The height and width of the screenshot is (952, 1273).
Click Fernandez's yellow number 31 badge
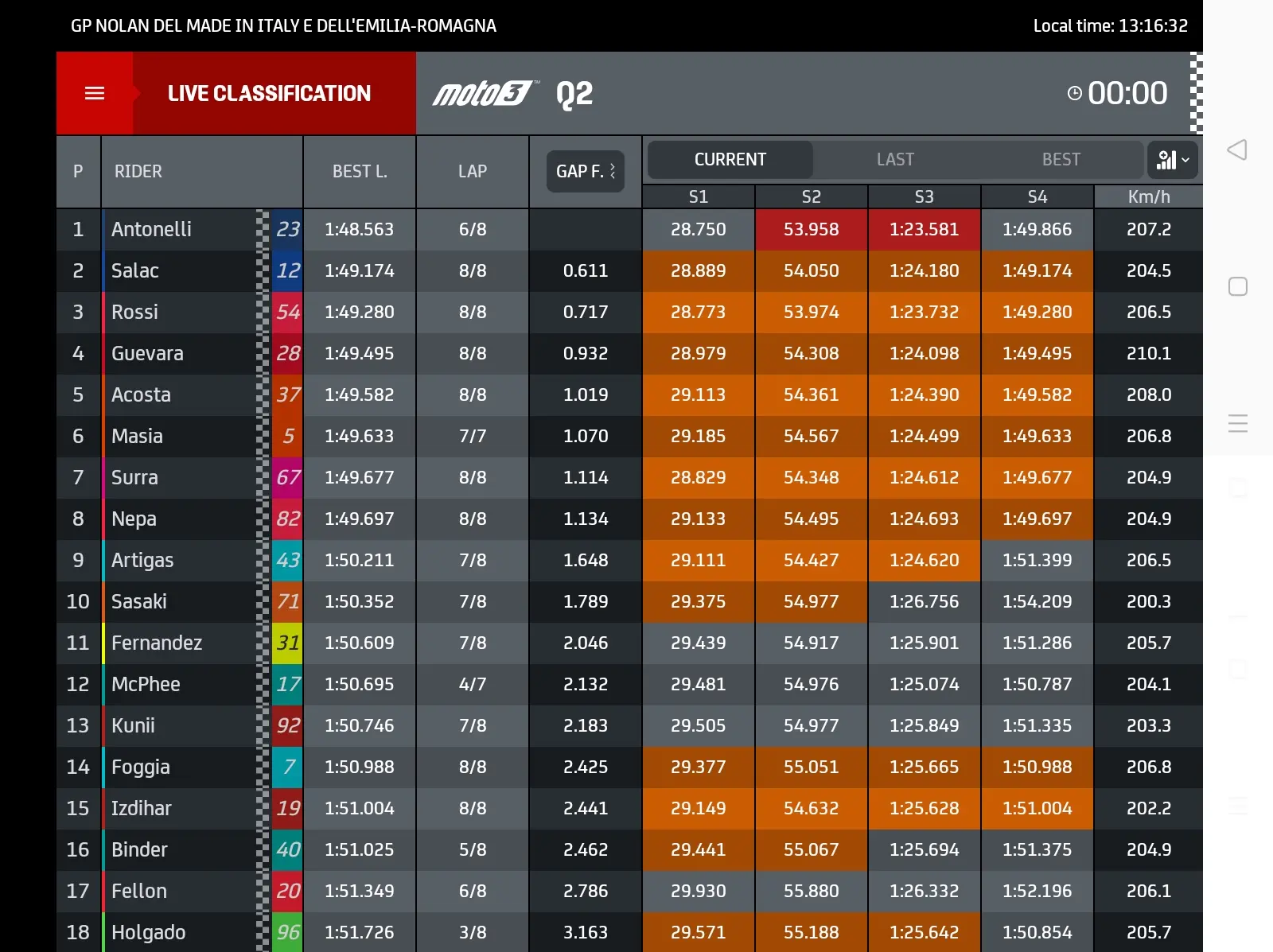coord(287,643)
